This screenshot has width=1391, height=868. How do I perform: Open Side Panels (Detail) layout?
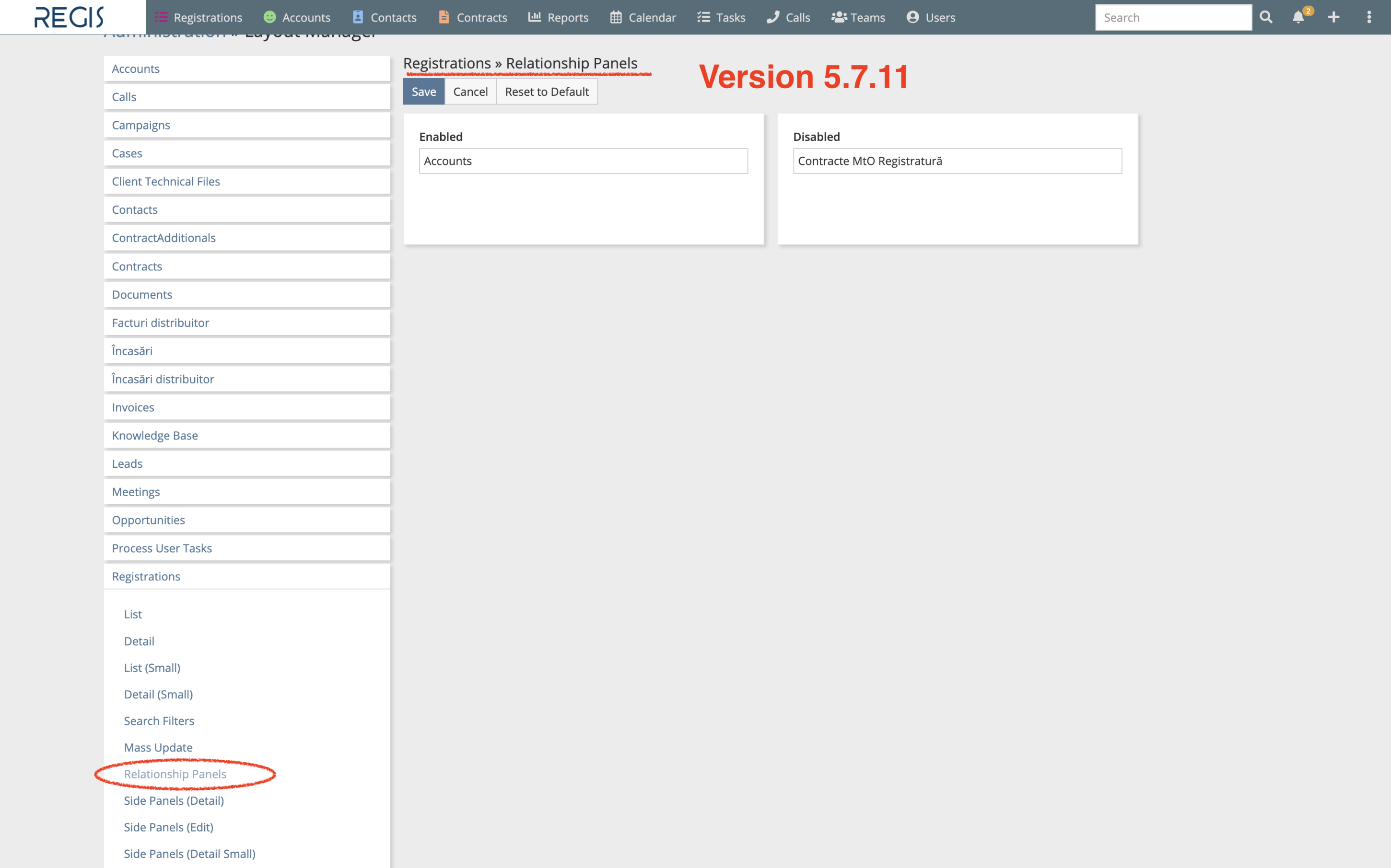[x=174, y=800]
